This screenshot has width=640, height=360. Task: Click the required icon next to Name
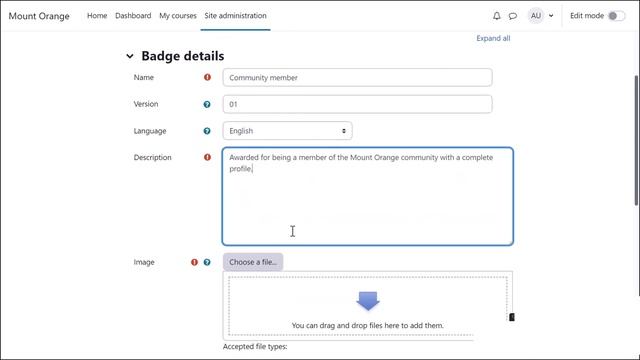207,77
